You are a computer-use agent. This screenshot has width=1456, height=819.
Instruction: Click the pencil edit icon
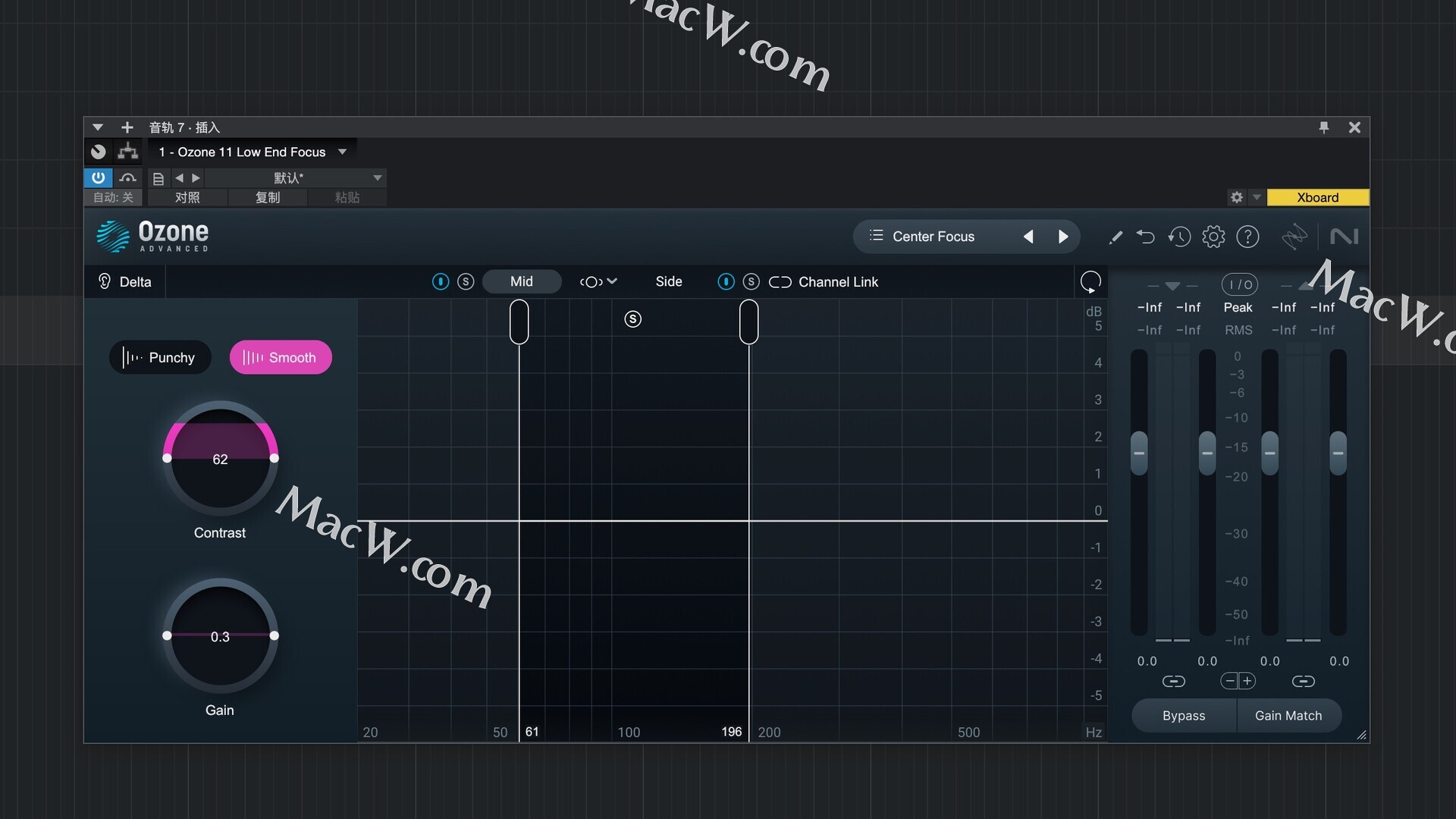coord(1115,237)
